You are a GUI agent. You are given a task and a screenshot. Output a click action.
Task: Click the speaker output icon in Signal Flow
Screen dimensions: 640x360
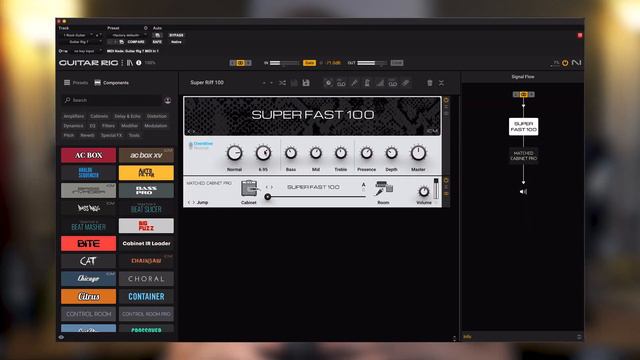523,191
